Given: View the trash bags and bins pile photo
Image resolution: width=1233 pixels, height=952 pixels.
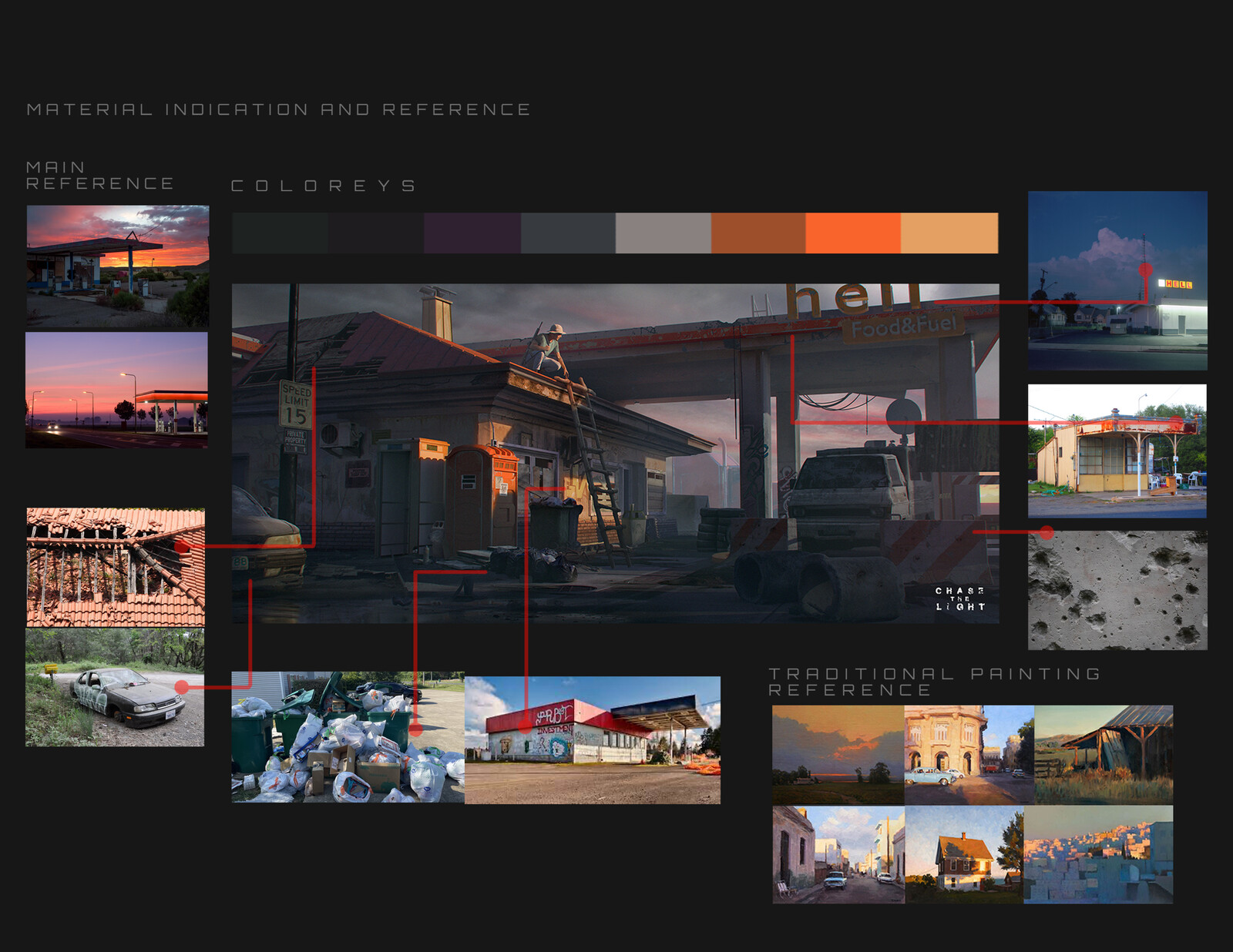Looking at the screenshot, I should click(348, 737).
